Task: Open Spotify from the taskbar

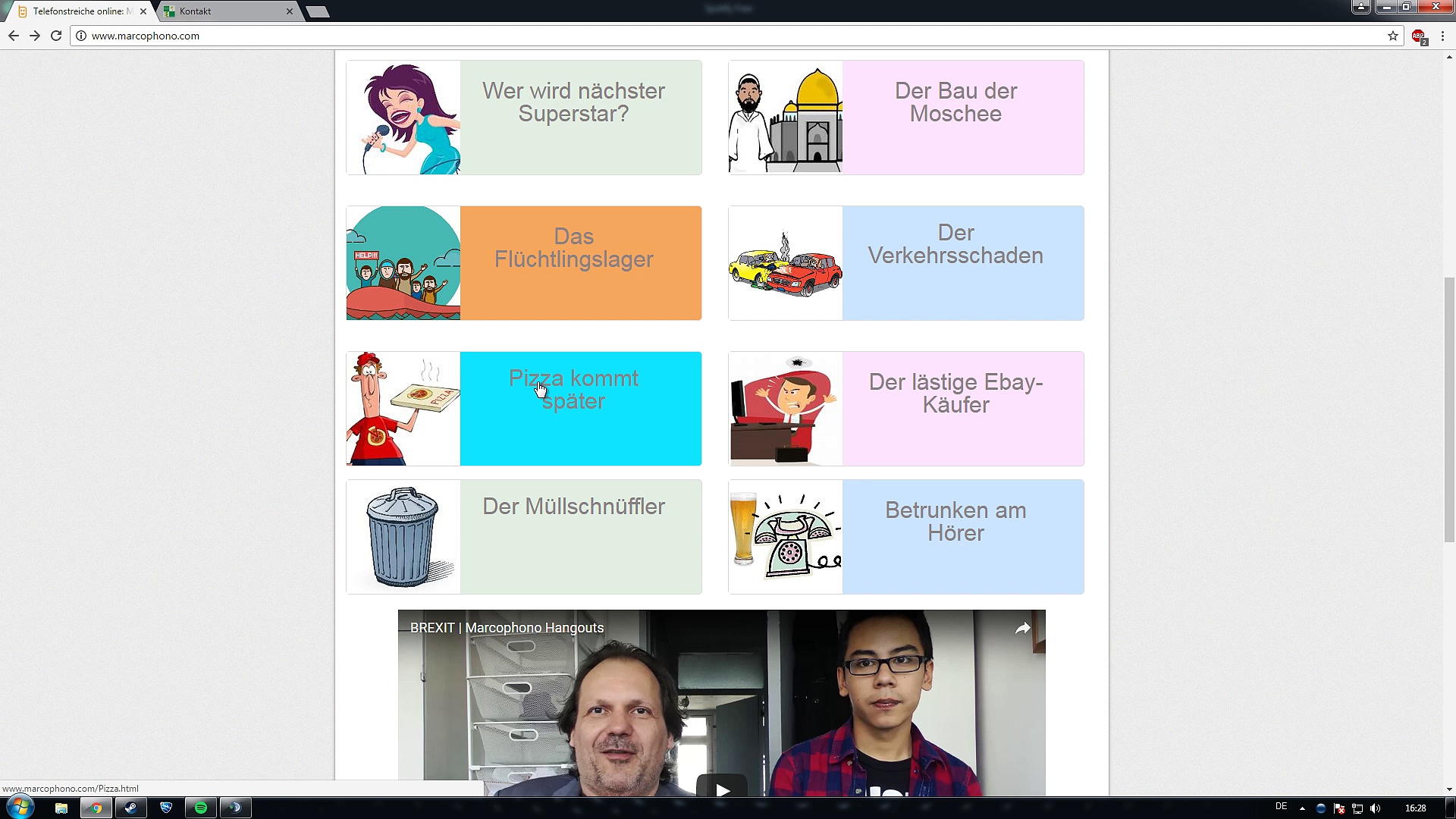Action: tap(201, 808)
